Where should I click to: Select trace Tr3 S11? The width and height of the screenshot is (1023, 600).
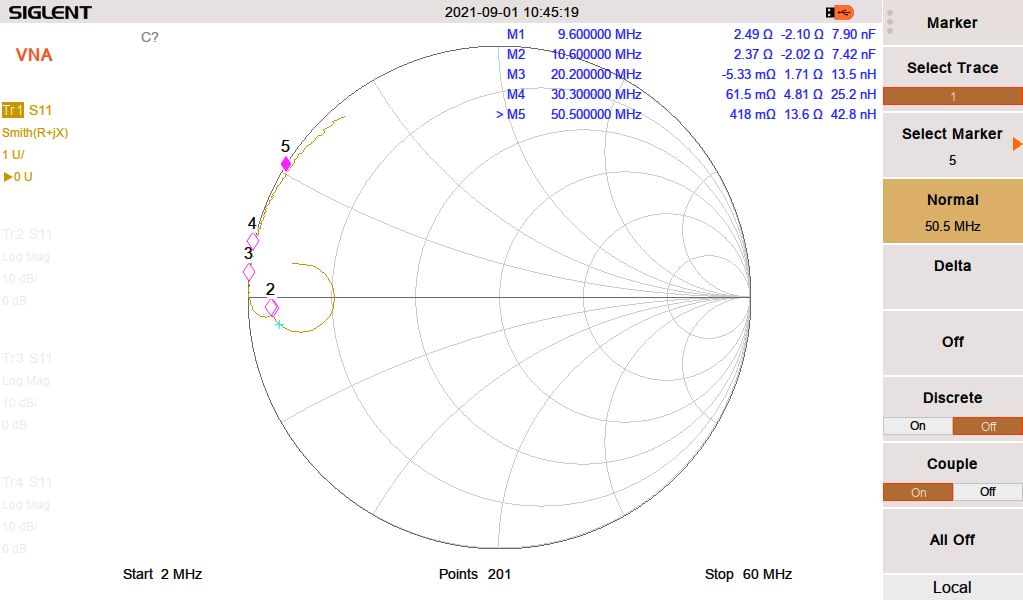pyautogui.click(x=27, y=358)
